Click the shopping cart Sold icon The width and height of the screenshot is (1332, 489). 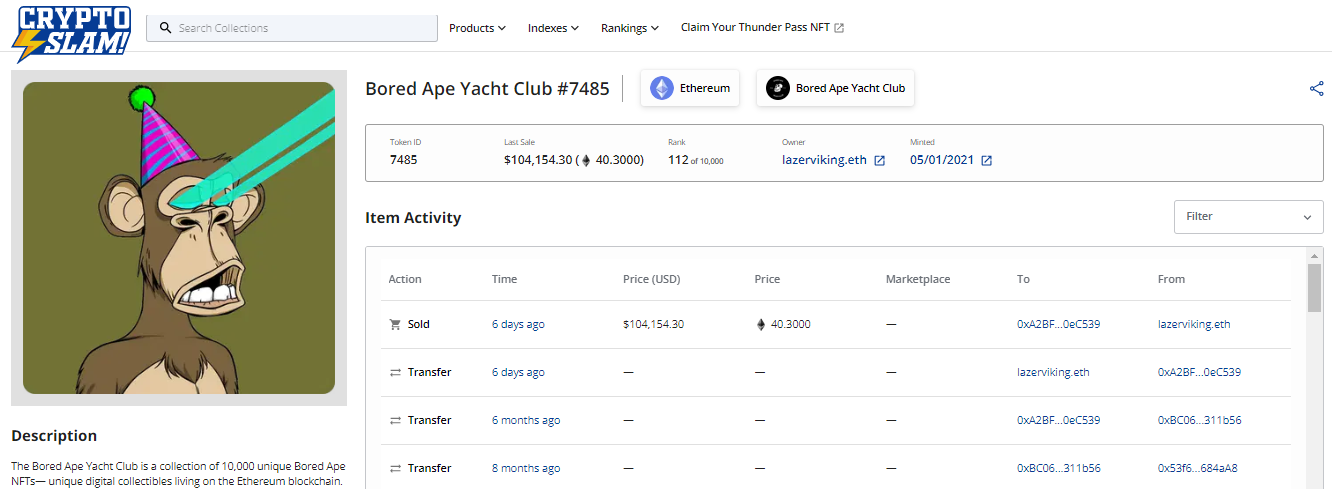point(395,324)
